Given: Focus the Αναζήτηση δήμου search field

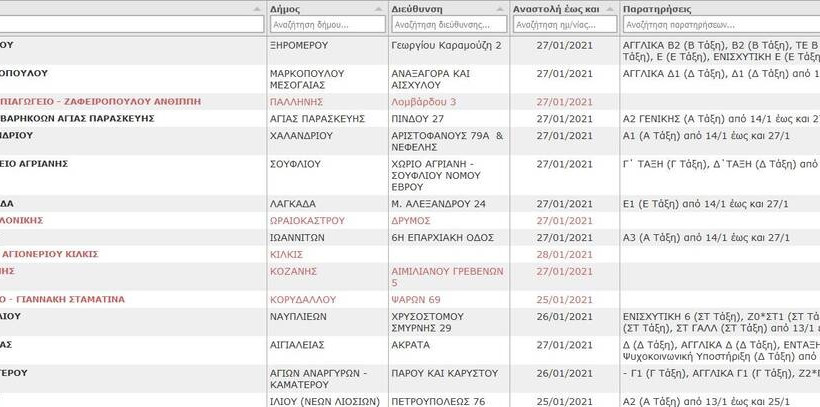Looking at the screenshot, I should click(327, 24).
